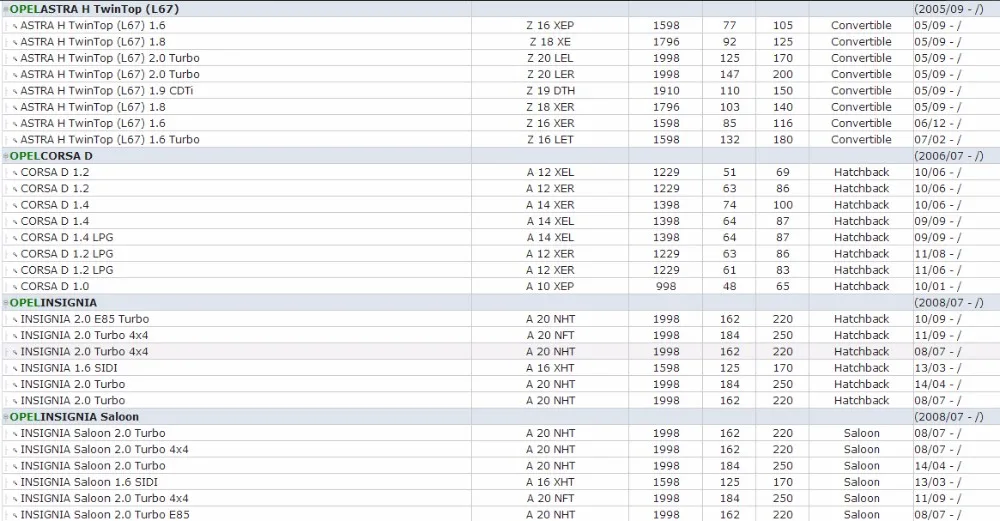Click the tree icon beside ASTRA H TwinTop 1.9 CDTi
The height and width of the screenshot is (521, 1000).
pyautogui.click(x=15, y=91)
